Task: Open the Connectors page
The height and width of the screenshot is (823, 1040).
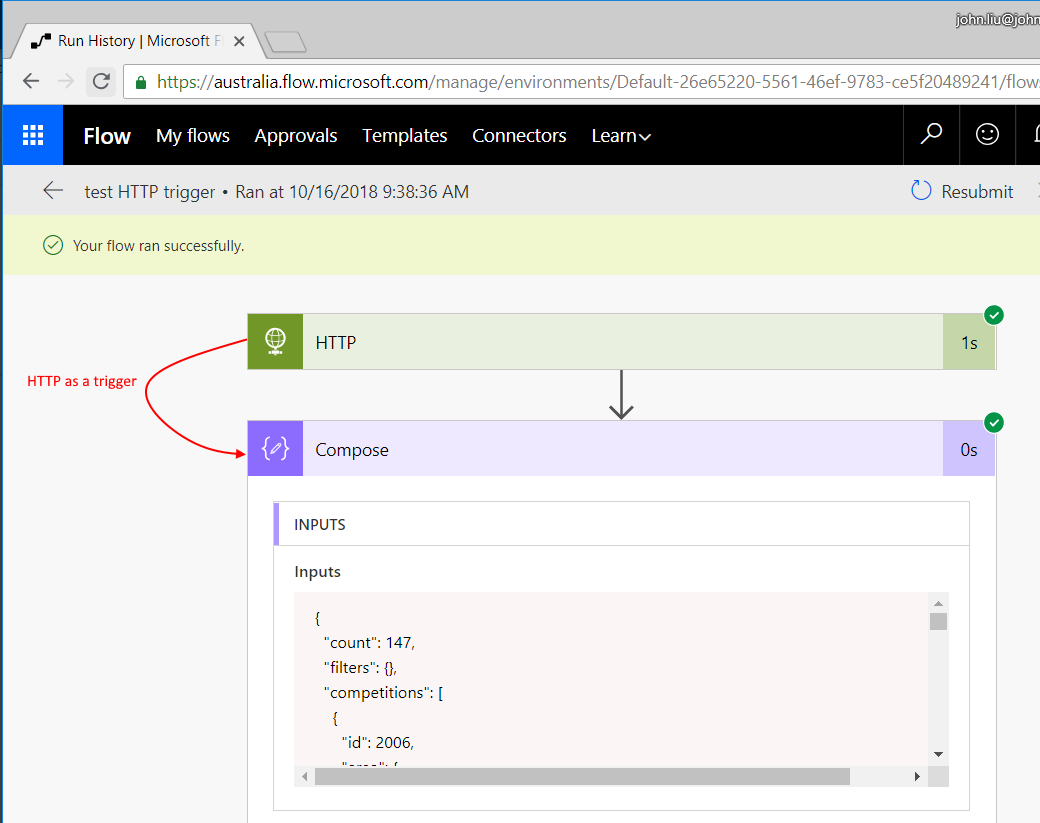Action: (519, 136)
